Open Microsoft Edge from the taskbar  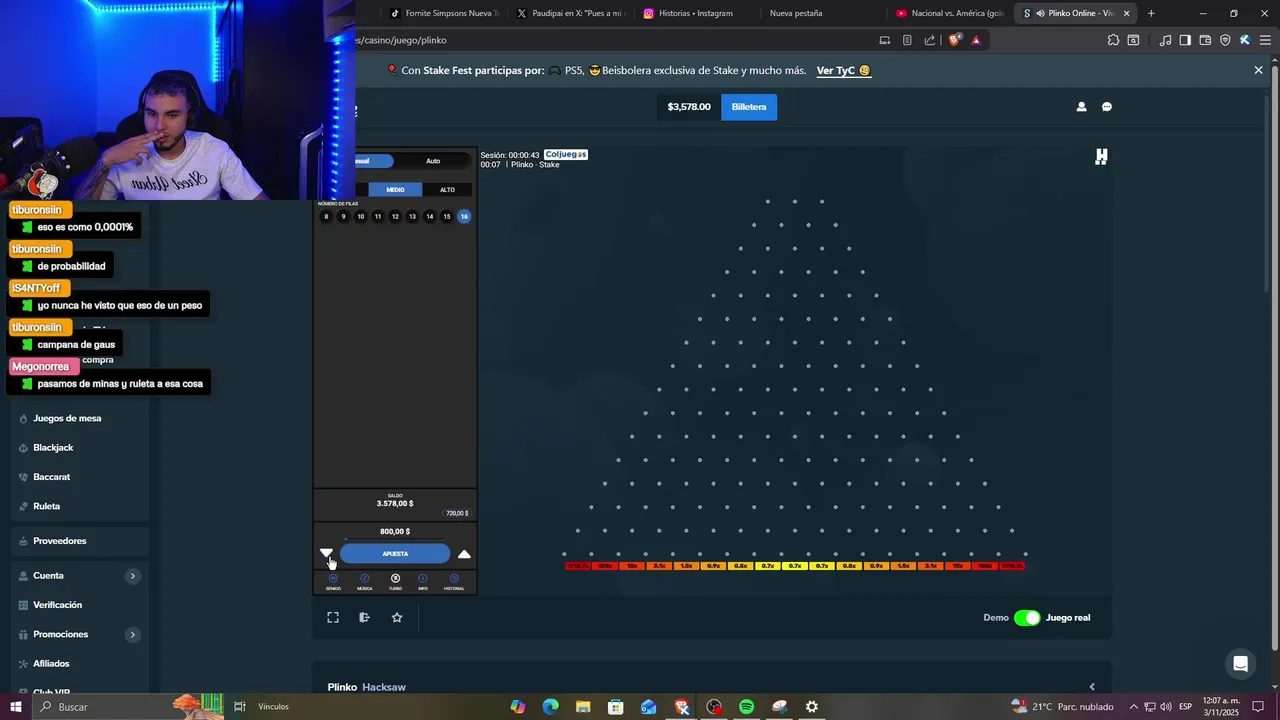550,707
